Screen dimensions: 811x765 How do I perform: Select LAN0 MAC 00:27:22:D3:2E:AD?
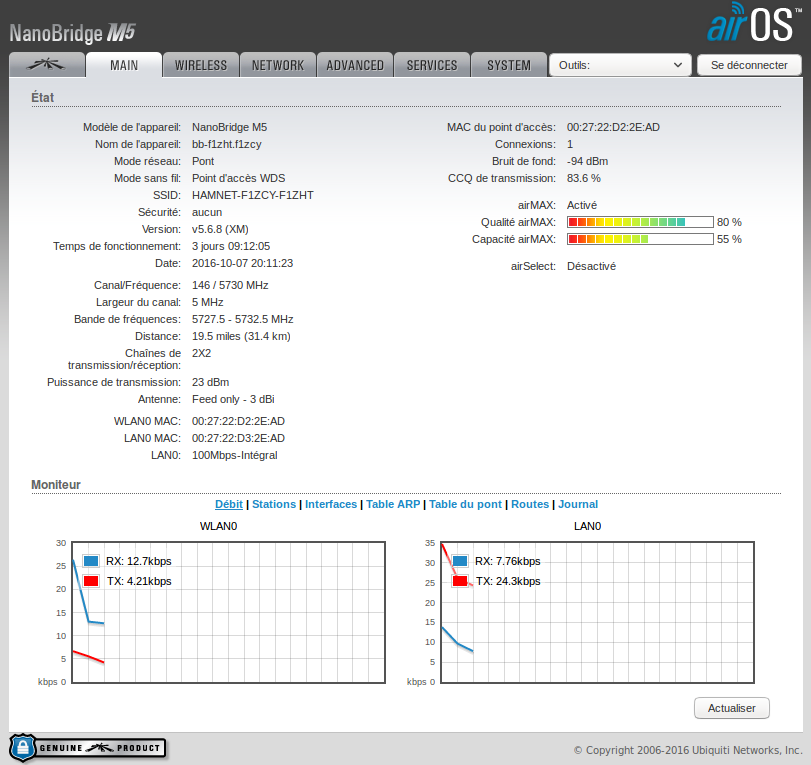click(238, 438)
